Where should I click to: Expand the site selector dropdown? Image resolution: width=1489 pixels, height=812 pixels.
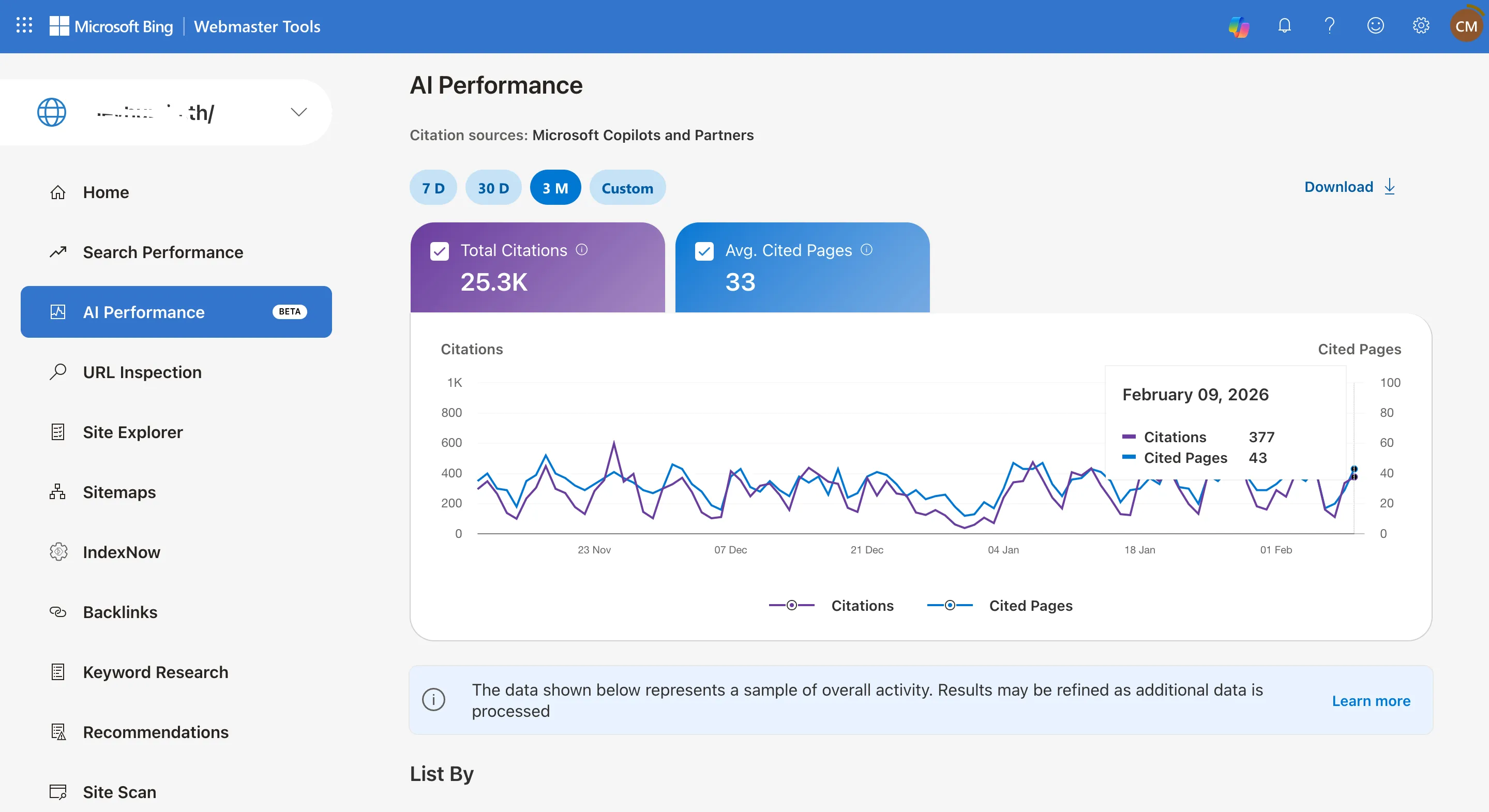[x=299, y=112]
